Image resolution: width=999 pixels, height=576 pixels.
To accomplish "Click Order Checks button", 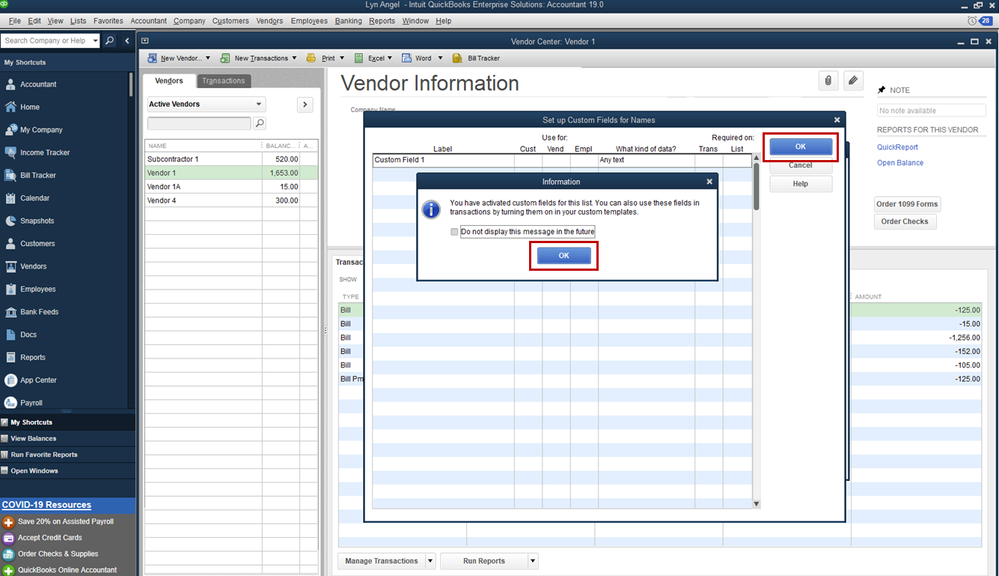I will coord(905,222).
